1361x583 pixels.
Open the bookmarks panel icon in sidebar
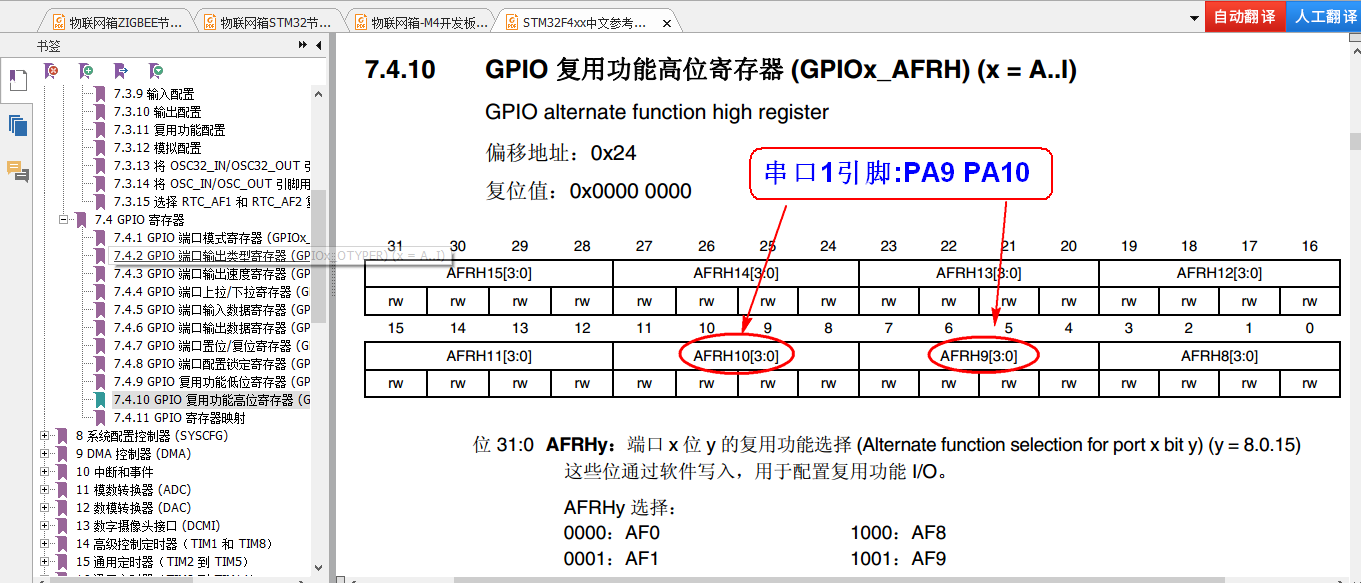17,80
